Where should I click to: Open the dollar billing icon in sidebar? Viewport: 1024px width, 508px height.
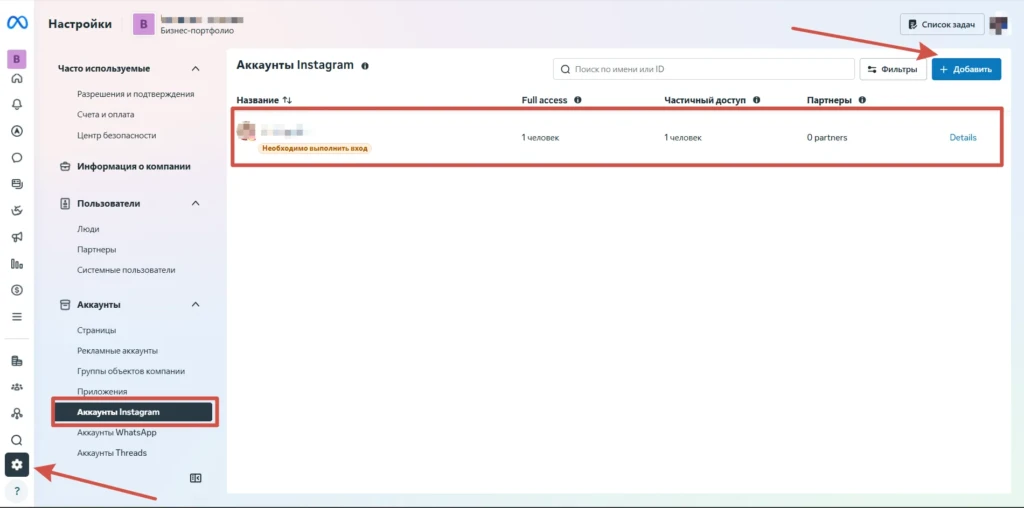click(x=17, y=290)
